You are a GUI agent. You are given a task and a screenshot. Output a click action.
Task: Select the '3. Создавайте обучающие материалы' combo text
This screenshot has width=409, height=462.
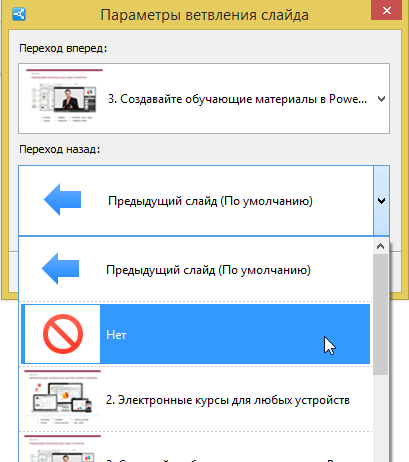237,99
